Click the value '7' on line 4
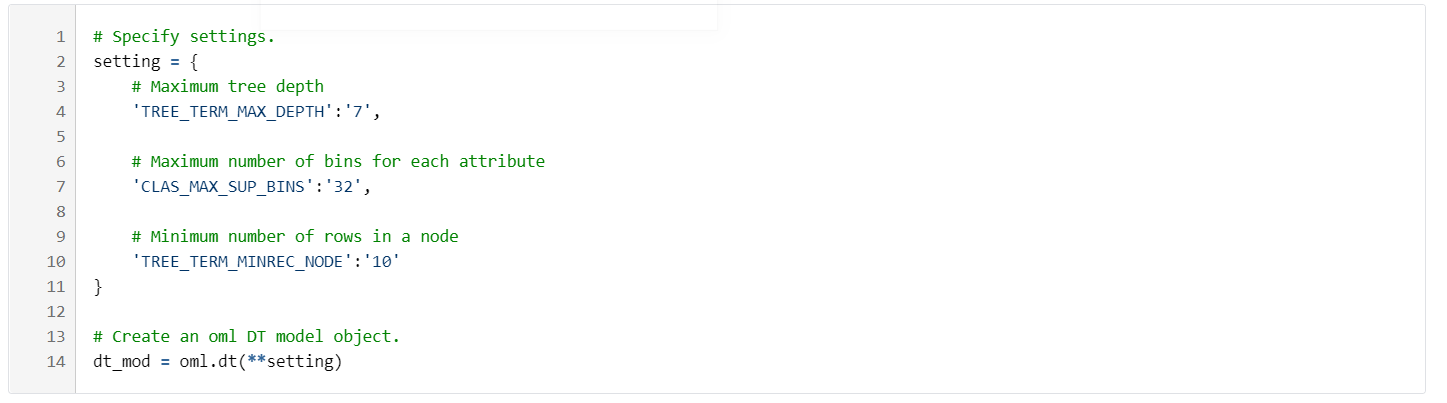The height and width of the screenshot is (403, 1447). (357, 112)
